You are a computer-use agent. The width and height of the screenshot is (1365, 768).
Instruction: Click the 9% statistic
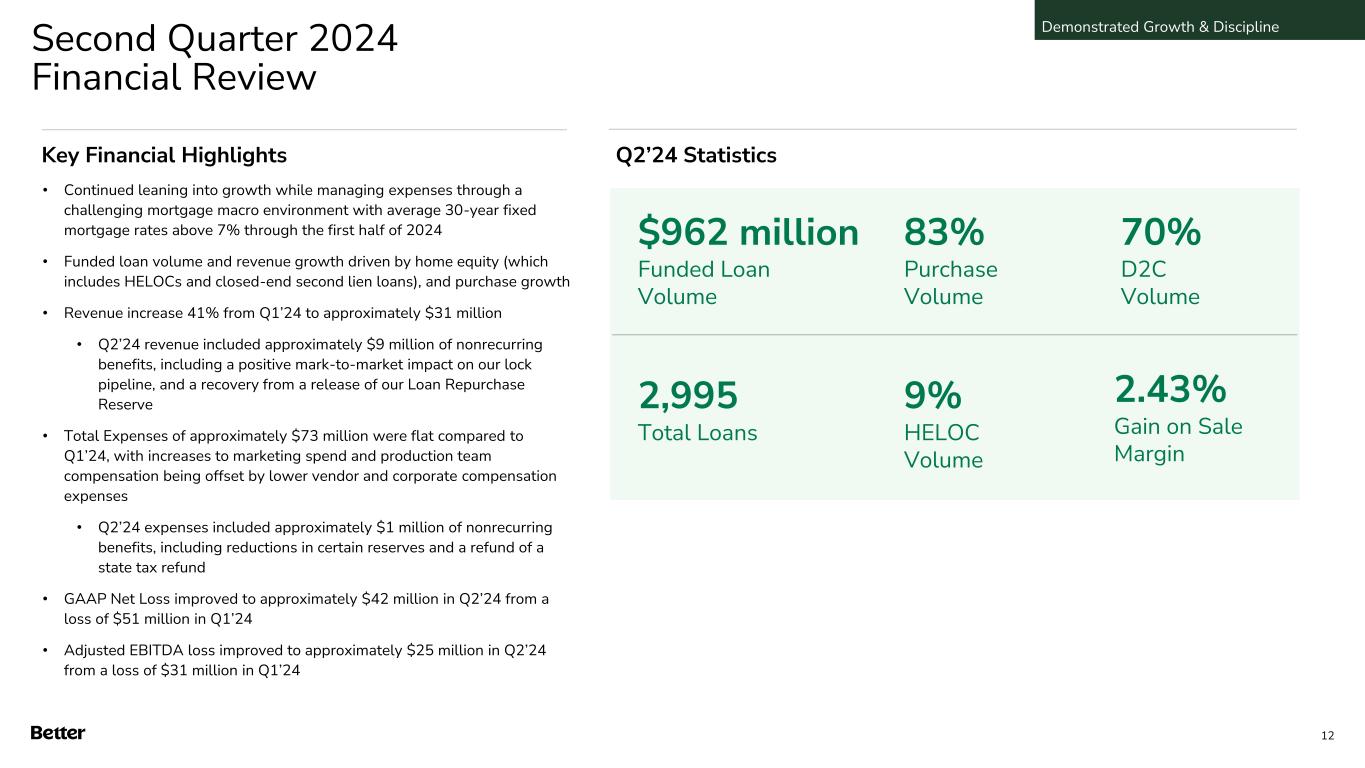(932, 397)
